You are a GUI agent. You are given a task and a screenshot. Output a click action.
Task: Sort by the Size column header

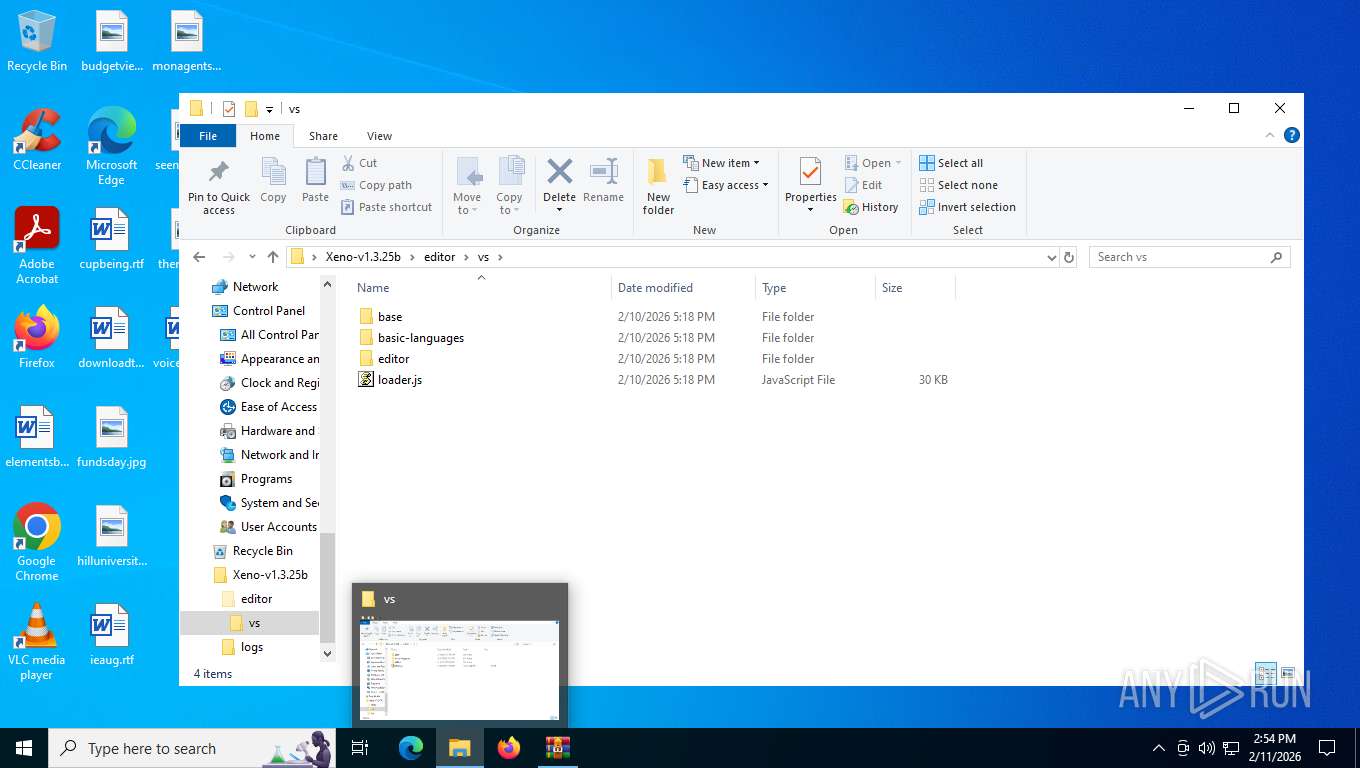(x=915, y=288)
